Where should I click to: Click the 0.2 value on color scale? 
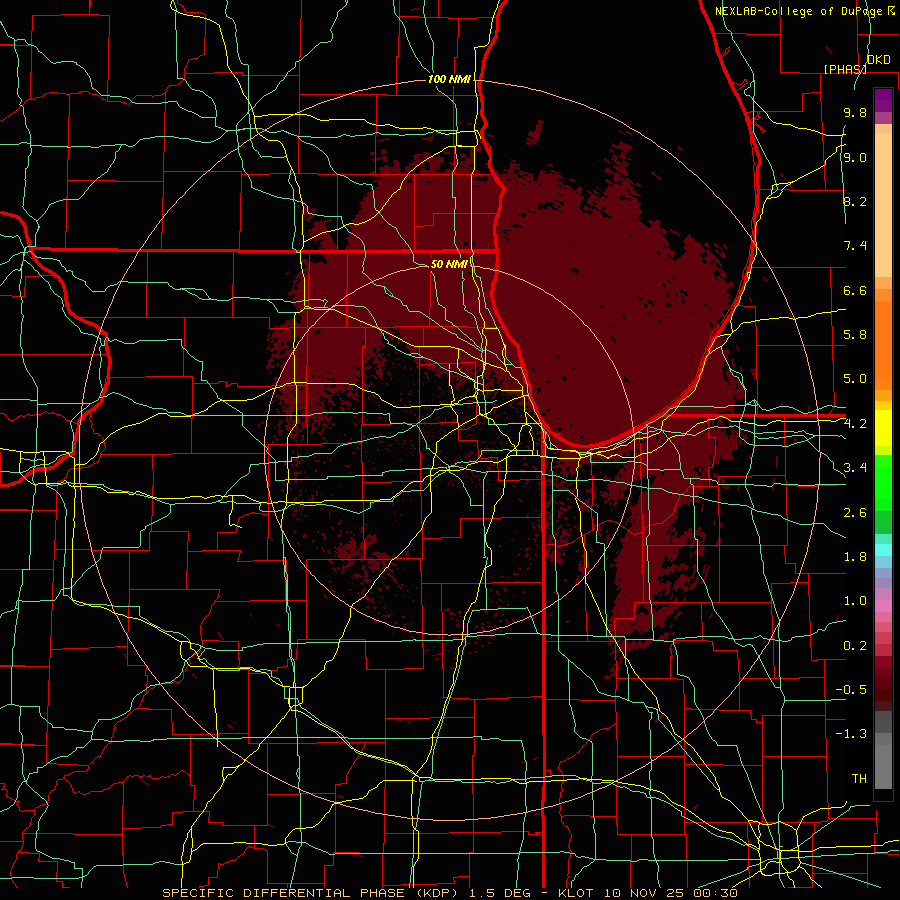tap(855, 646)
